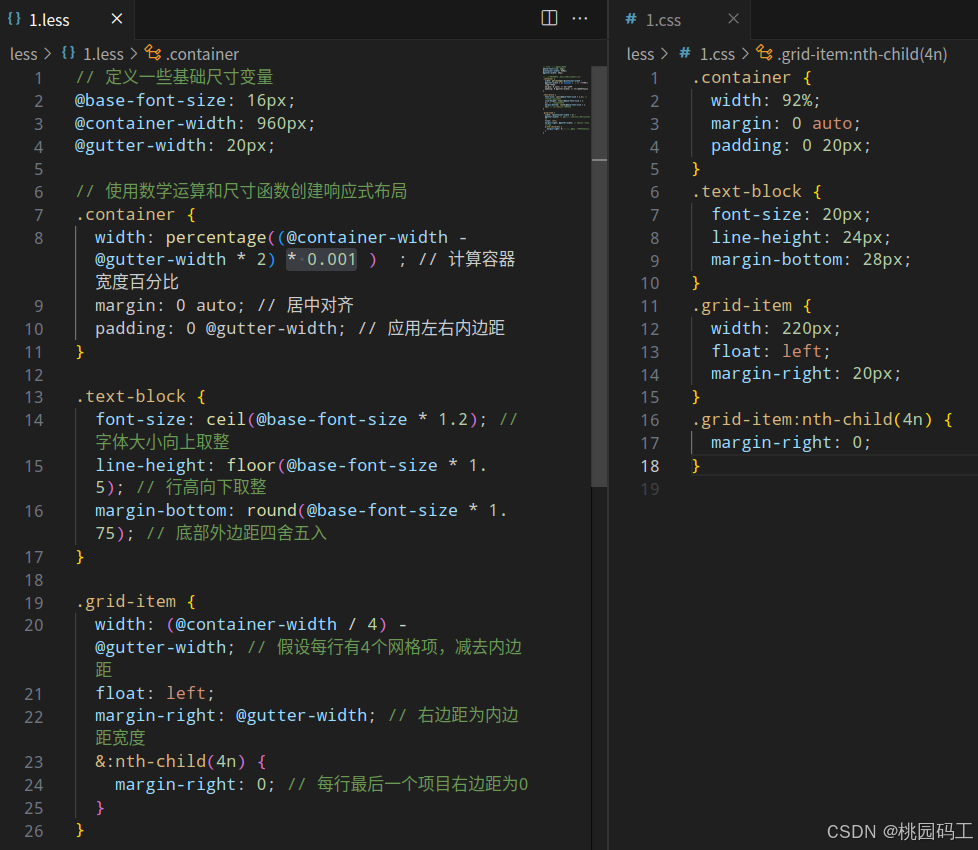This screenshot has height=850, width=978.
Task: Open the 1.css file breadcrumb
Action: 717,54
